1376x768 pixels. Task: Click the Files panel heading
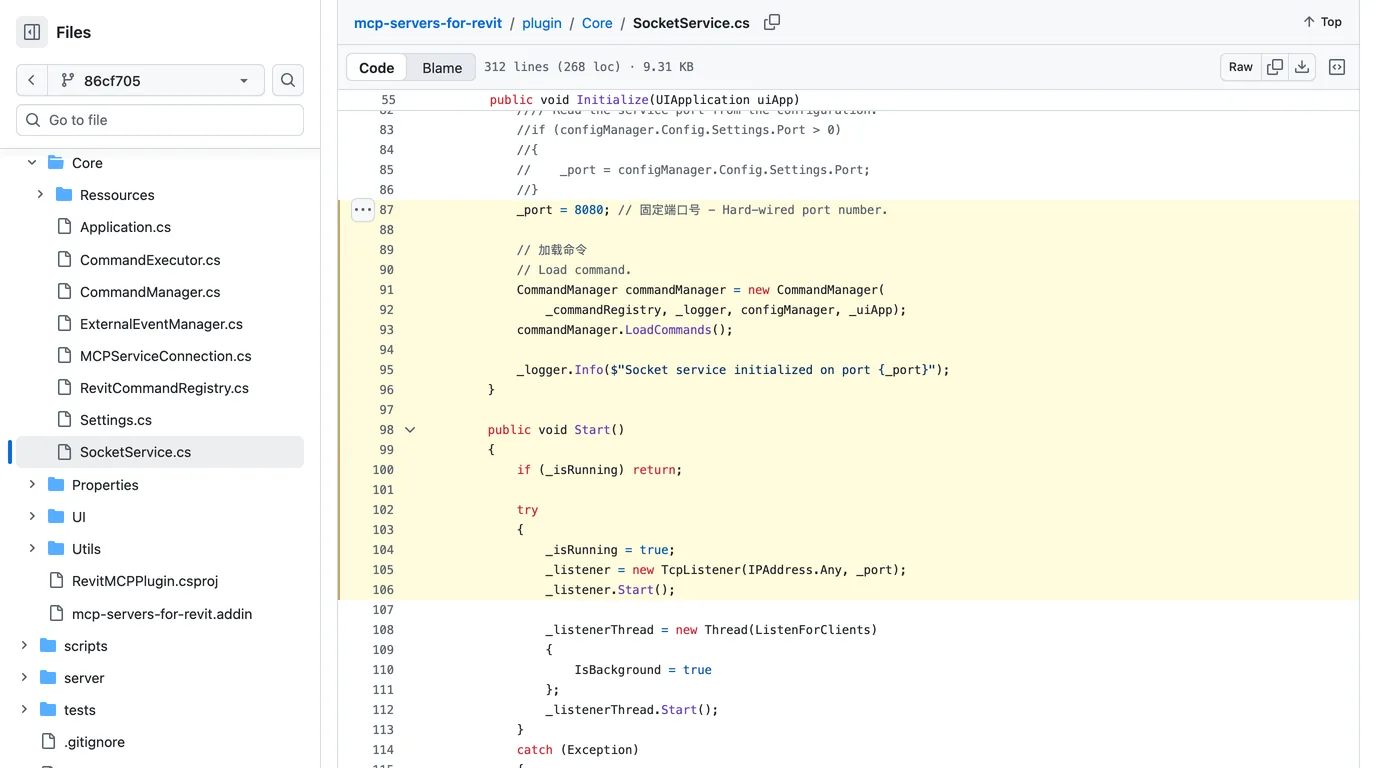(74, 32)
